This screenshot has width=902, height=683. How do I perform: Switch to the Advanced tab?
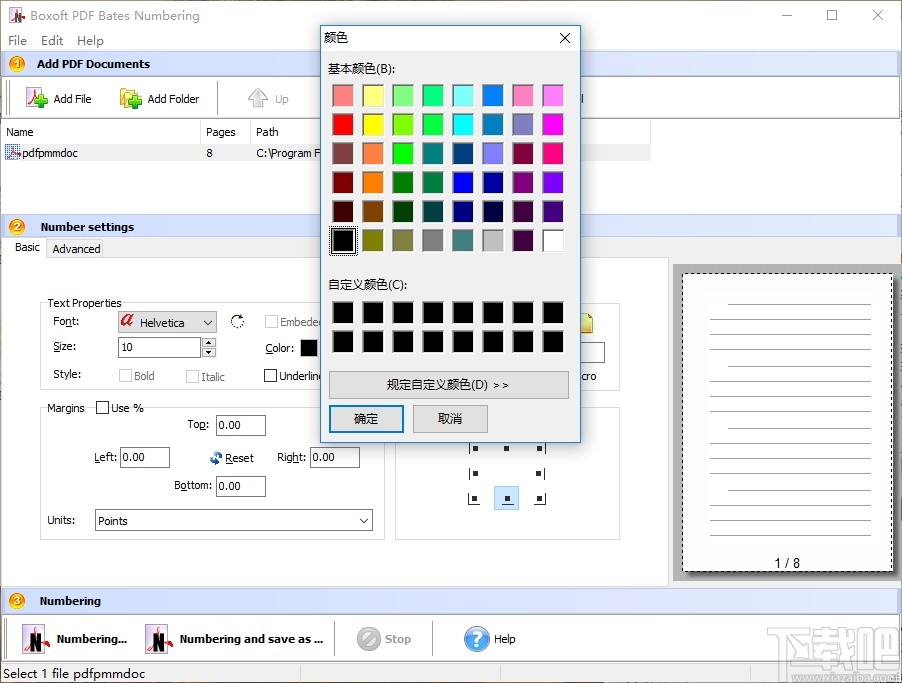[x=75, y=248]
